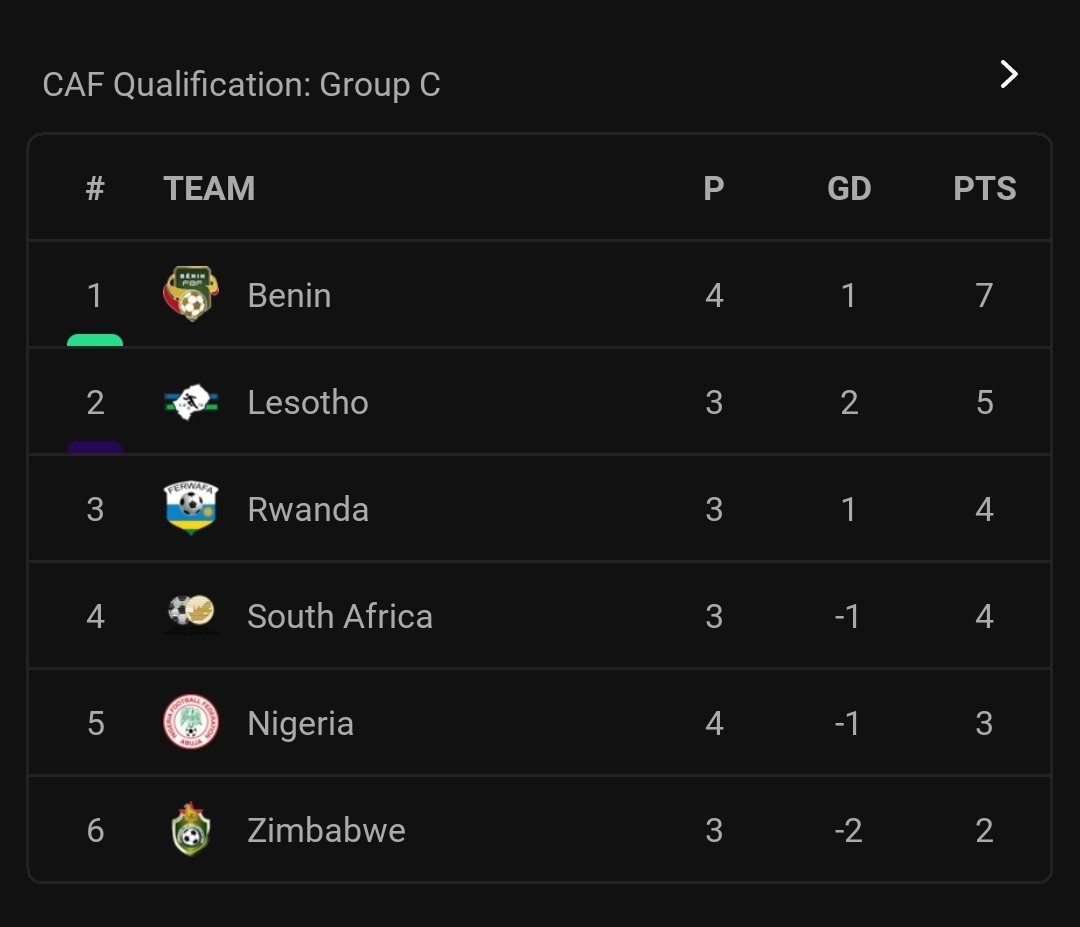Click the purple marker under position 2
Image resolution: width=1080 pixels, height=927 pixels.
95,447
